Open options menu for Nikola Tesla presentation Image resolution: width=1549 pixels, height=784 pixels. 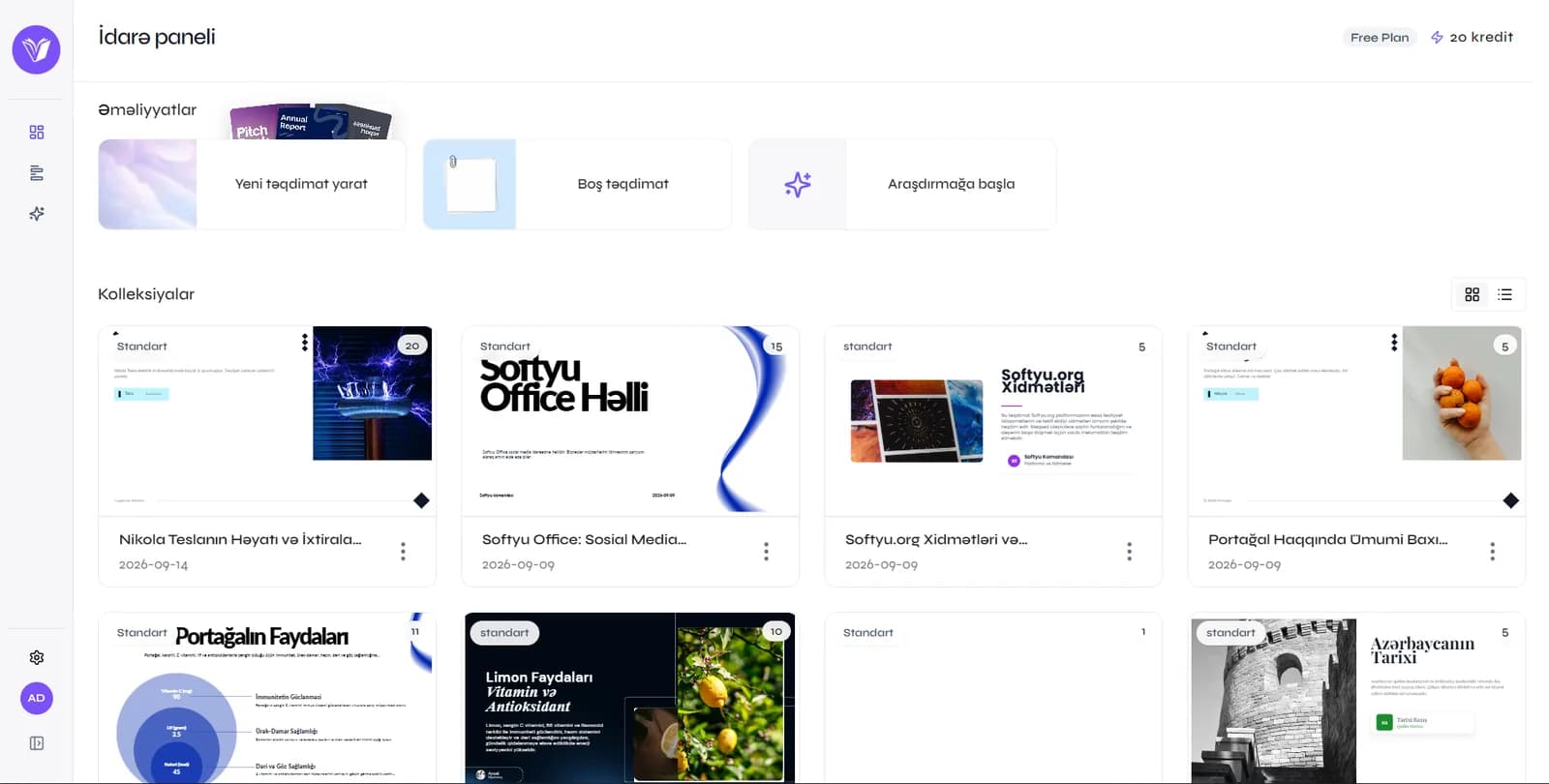click(x=404, y=552)
